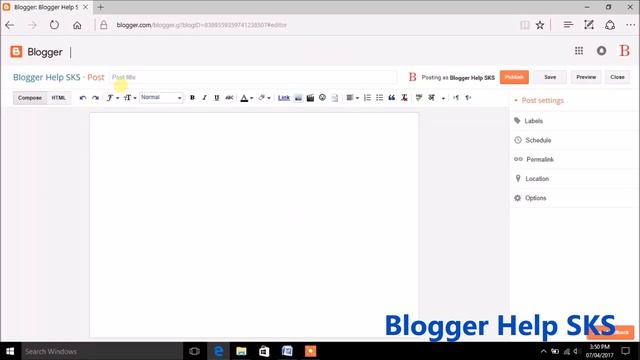Switch to Compose mode

30,98
